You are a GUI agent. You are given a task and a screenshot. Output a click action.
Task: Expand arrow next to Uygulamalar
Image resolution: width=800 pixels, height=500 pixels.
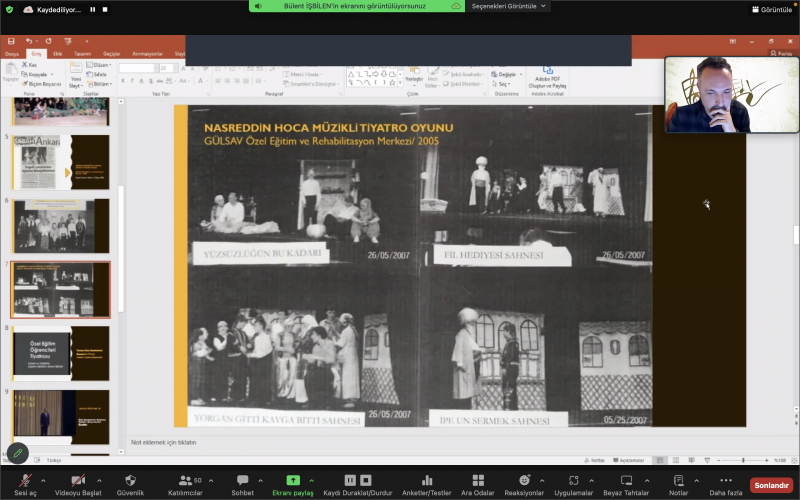[591, 481]
